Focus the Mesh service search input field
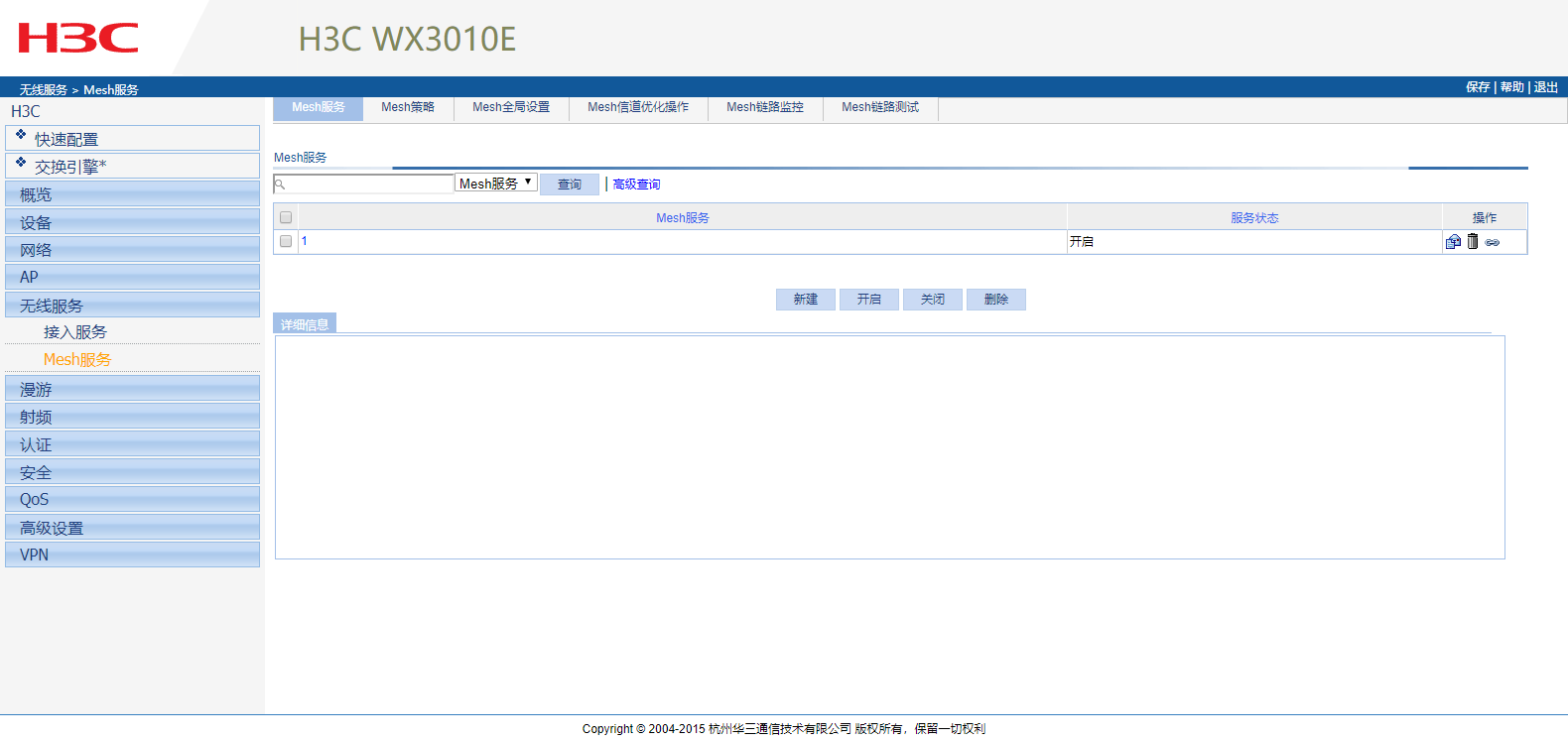Image resolution: width=1568 pixels, height=741 pixels. click(363, 184)
